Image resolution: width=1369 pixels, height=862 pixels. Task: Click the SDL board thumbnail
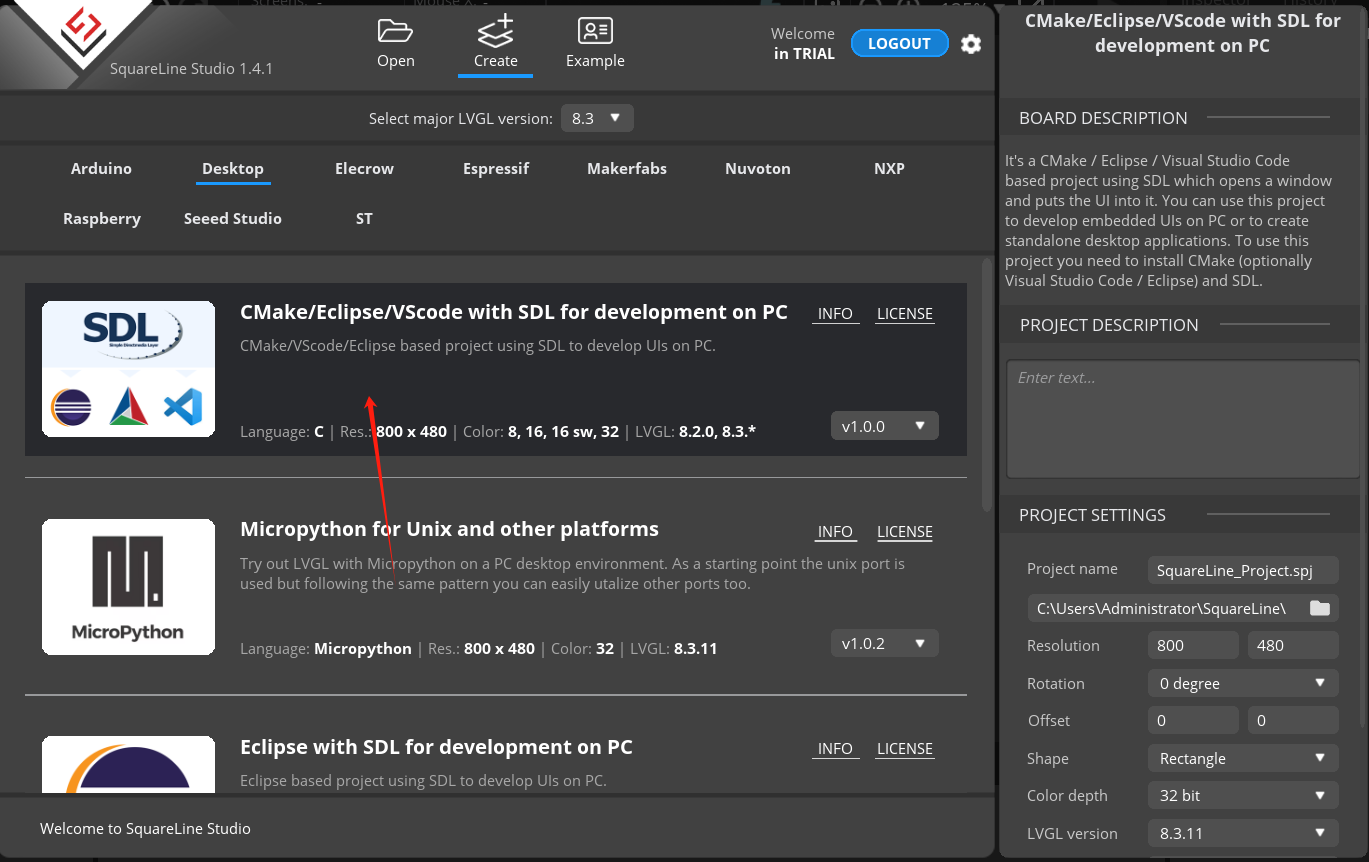pos(128,368)
